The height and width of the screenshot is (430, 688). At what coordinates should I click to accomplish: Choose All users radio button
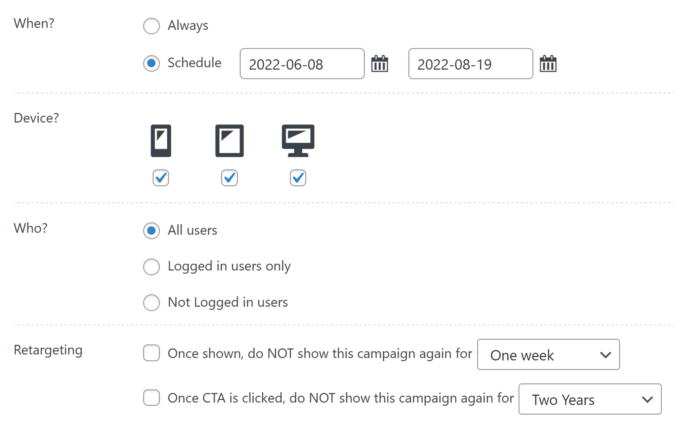(151, 231)
